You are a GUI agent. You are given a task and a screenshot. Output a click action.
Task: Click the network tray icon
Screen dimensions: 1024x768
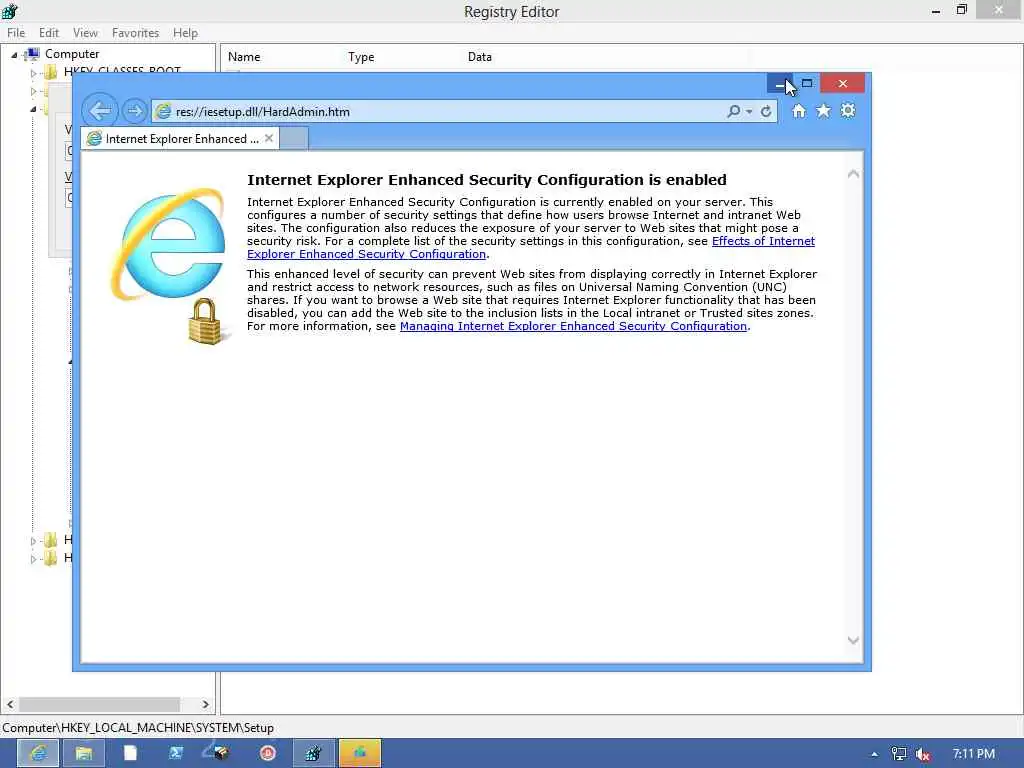(899, 754)
